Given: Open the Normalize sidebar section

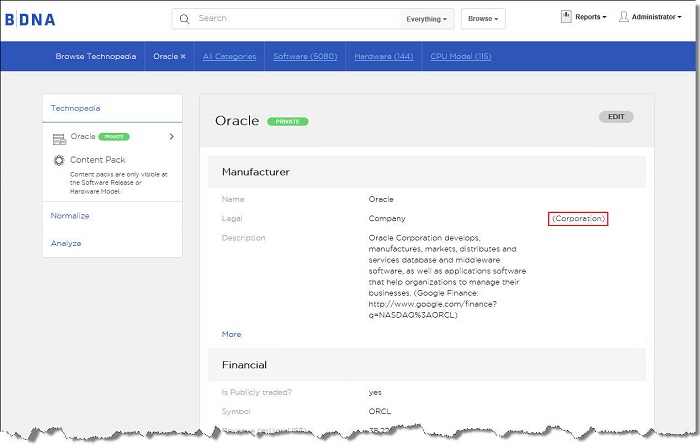Looking at the screenshot, I should point(70,216).
